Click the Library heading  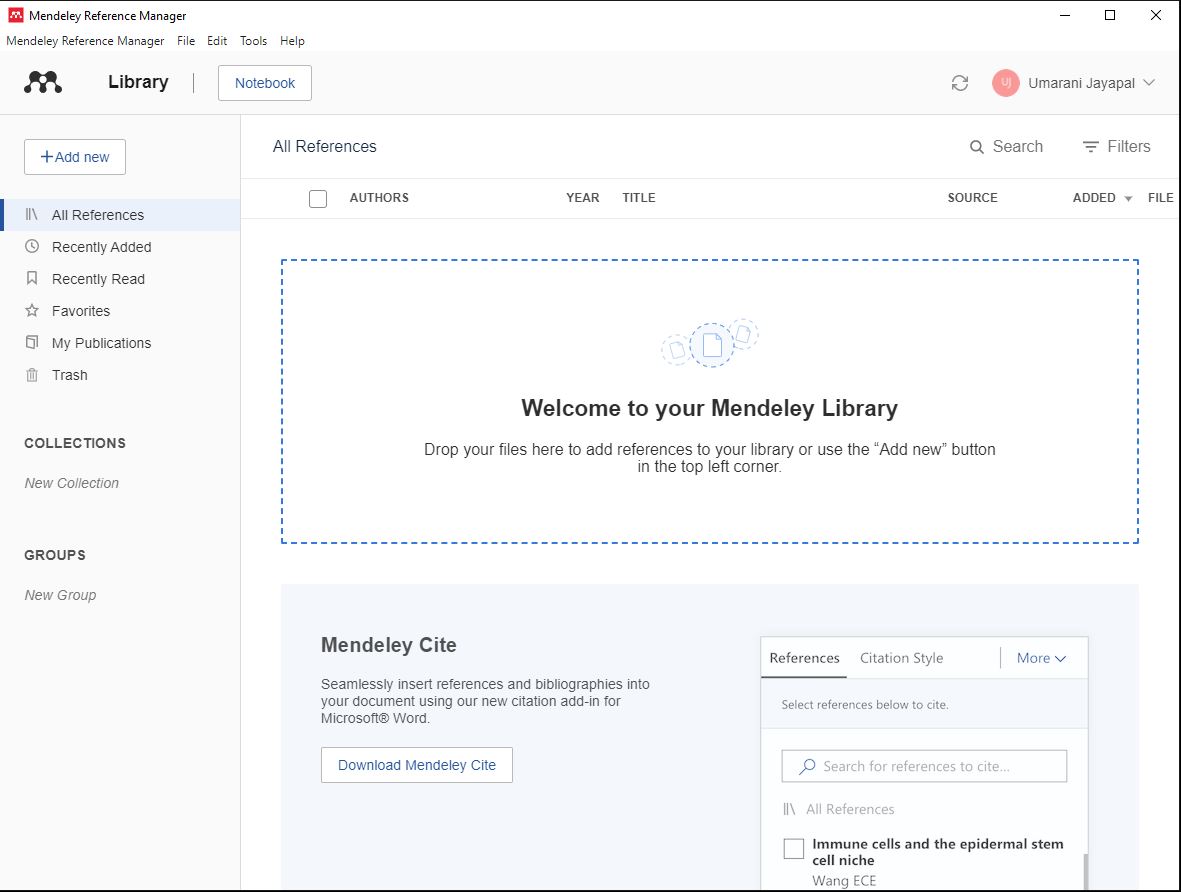tap(138, 82)
